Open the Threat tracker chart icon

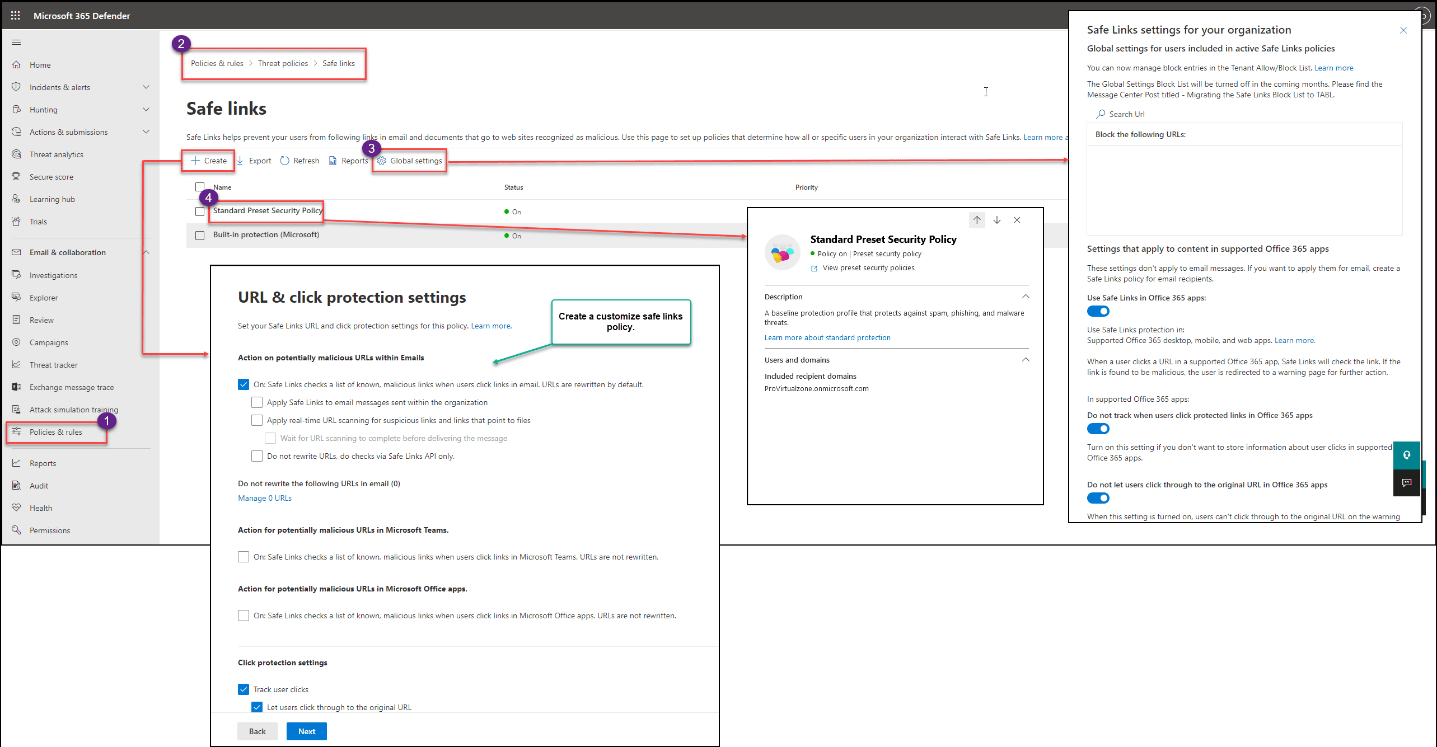coord(16,365)
